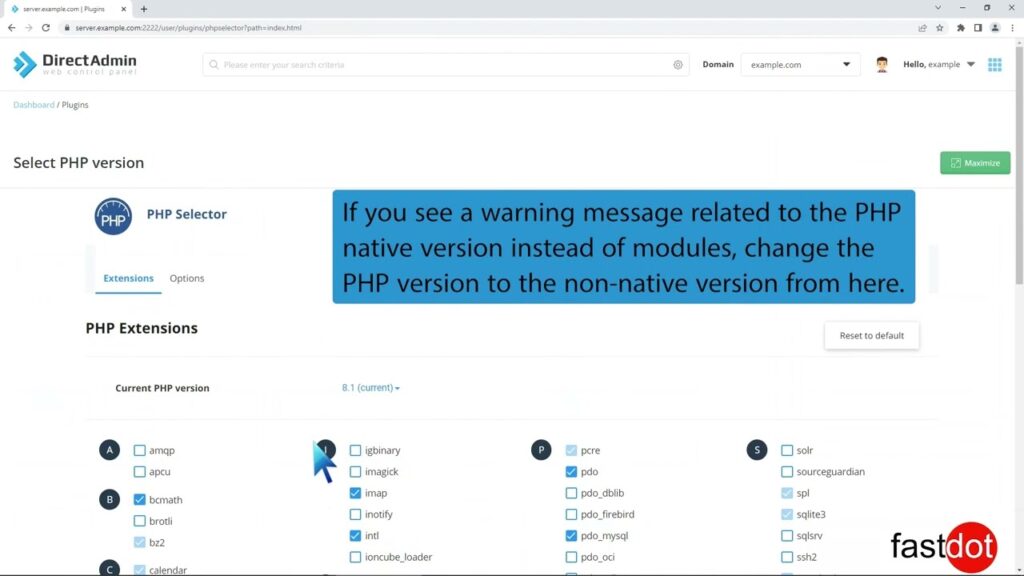Screen dimensions: 1024x576
Task: Click the search settings gear icon
Action: 677,65
